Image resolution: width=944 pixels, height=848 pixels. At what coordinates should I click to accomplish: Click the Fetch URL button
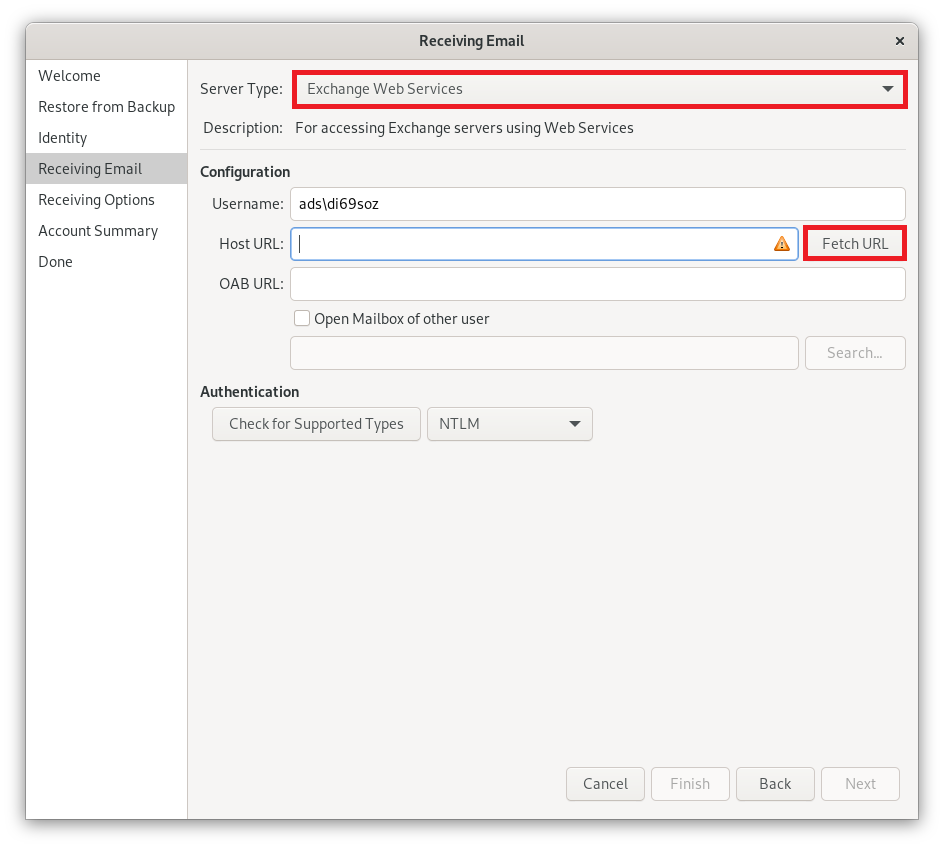pyautogui.click(x=854, y=243)
